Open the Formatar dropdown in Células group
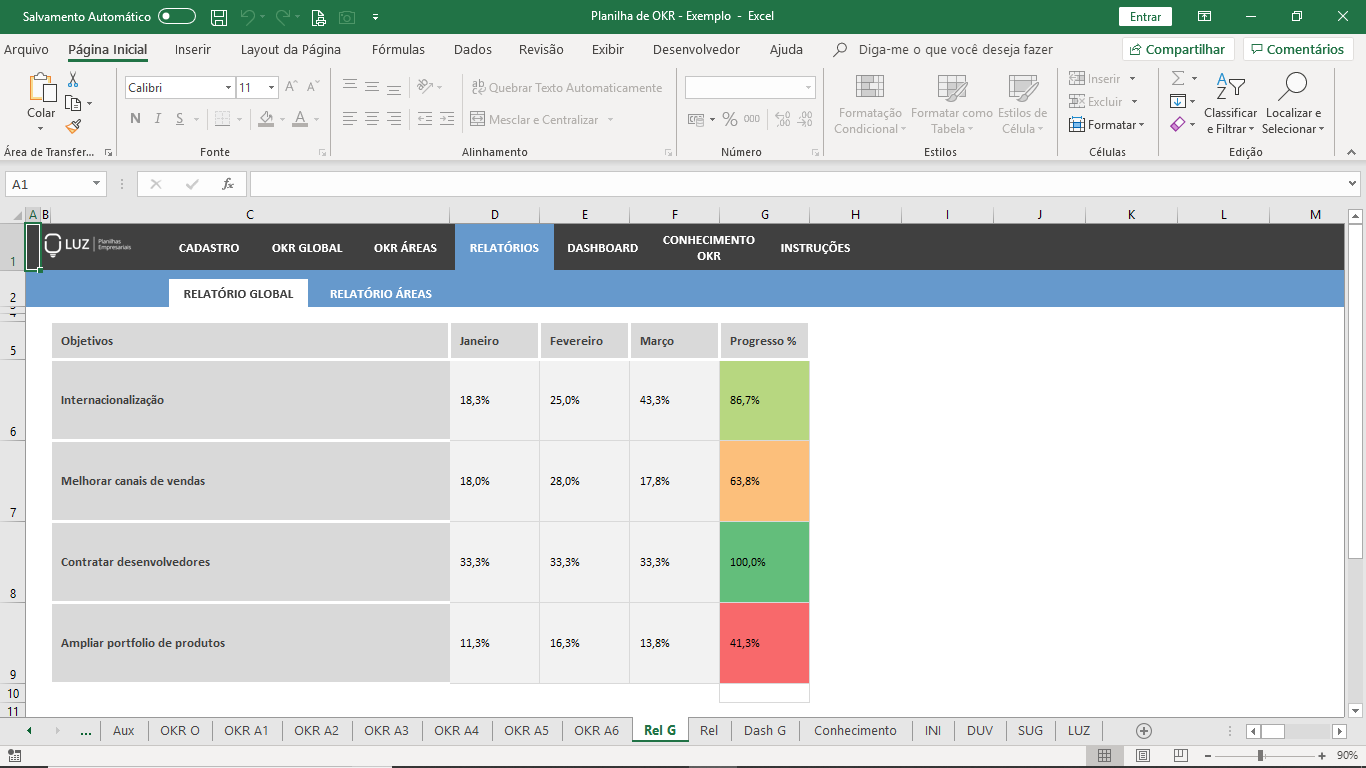The width and height of the screenshot is (1366, 768). [1106, 125]
